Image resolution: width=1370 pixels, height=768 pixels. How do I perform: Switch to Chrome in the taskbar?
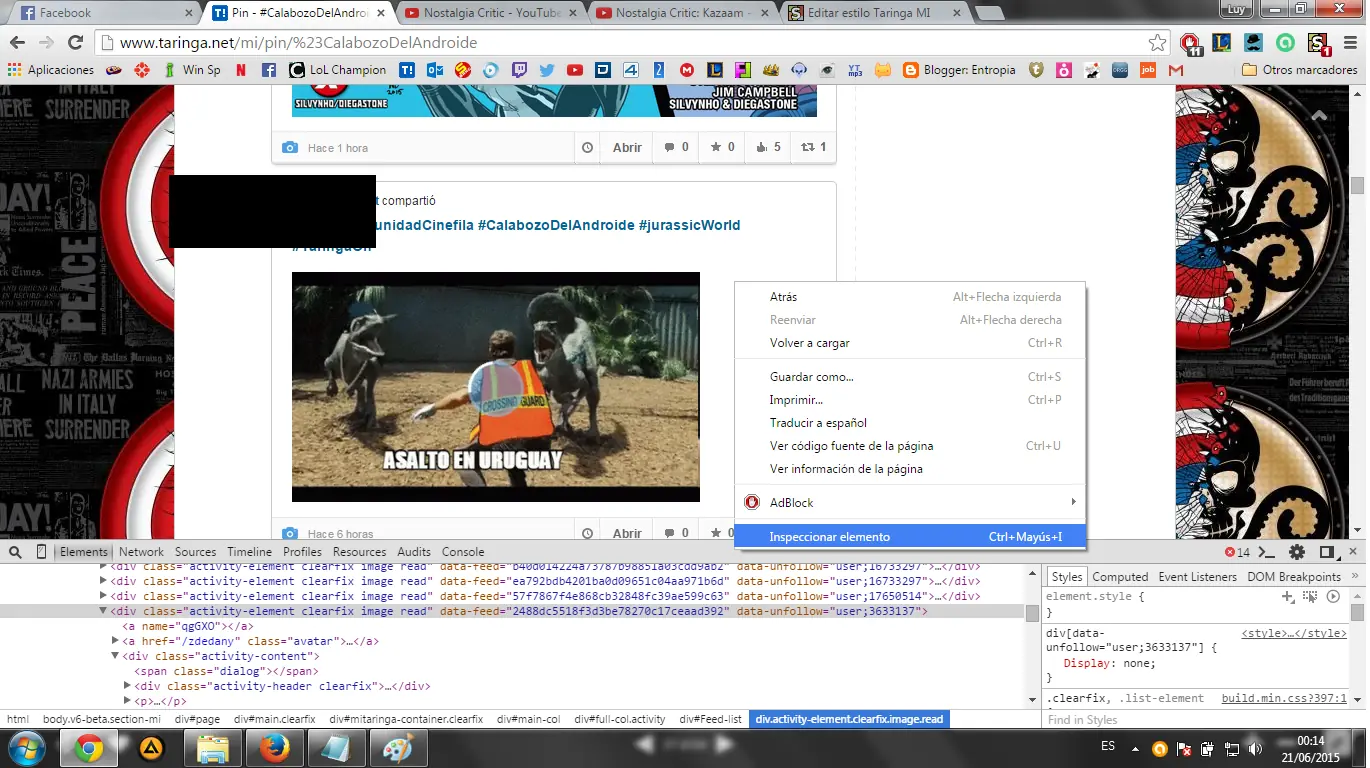click(x=88, y=748)
